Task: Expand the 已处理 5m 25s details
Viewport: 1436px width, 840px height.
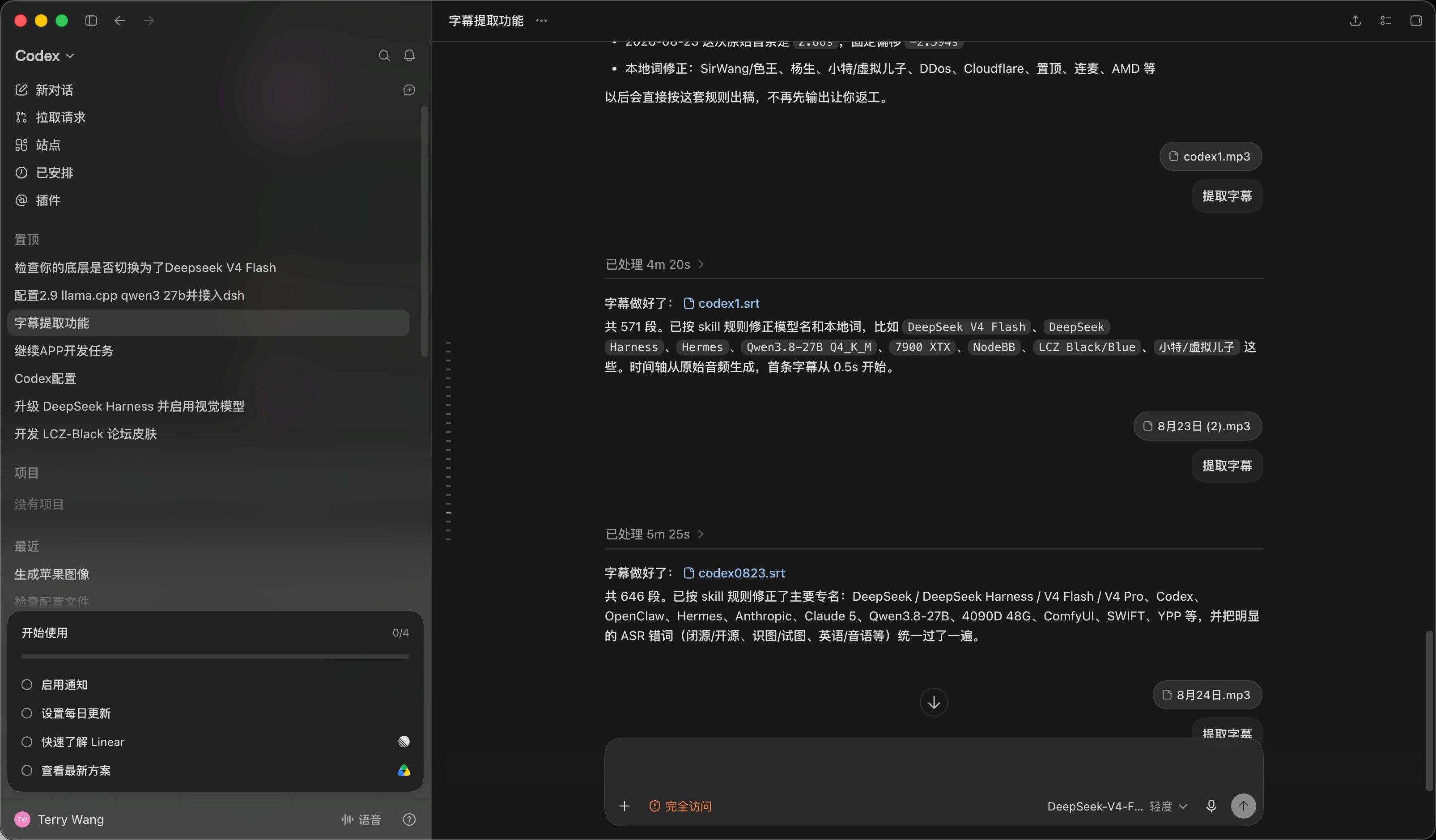Action: 655,534
